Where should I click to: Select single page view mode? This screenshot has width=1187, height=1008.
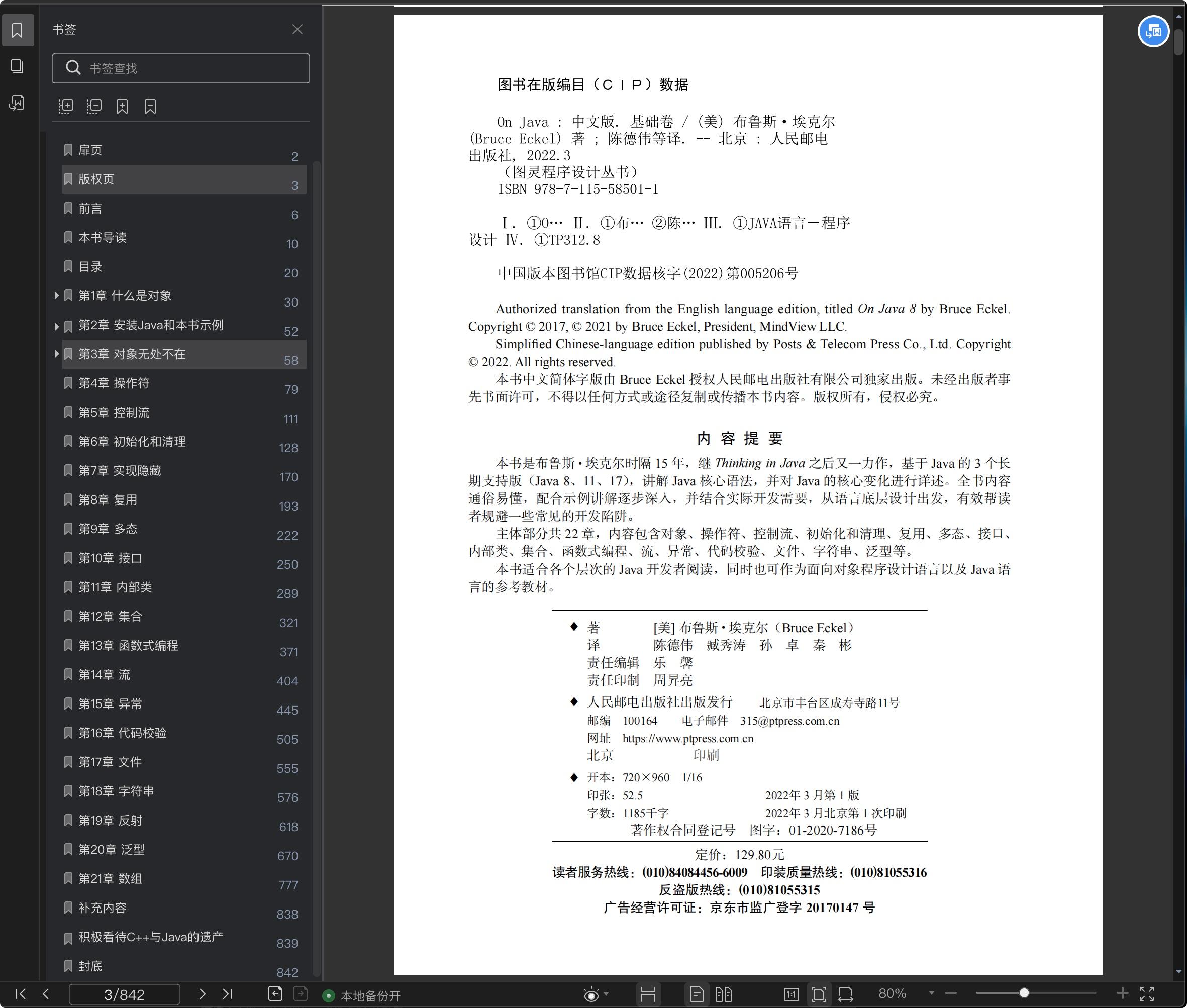pyautogui.click(x=697, y=994)
